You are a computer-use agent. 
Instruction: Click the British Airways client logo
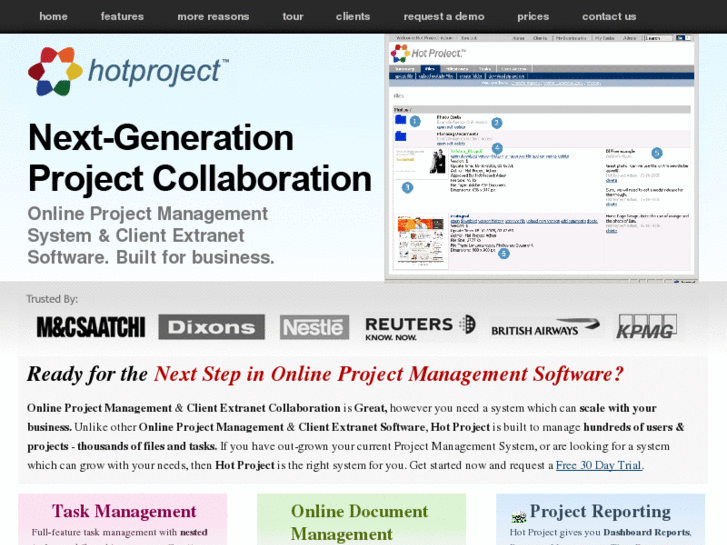pyautogui.click(x=546, y=327)
